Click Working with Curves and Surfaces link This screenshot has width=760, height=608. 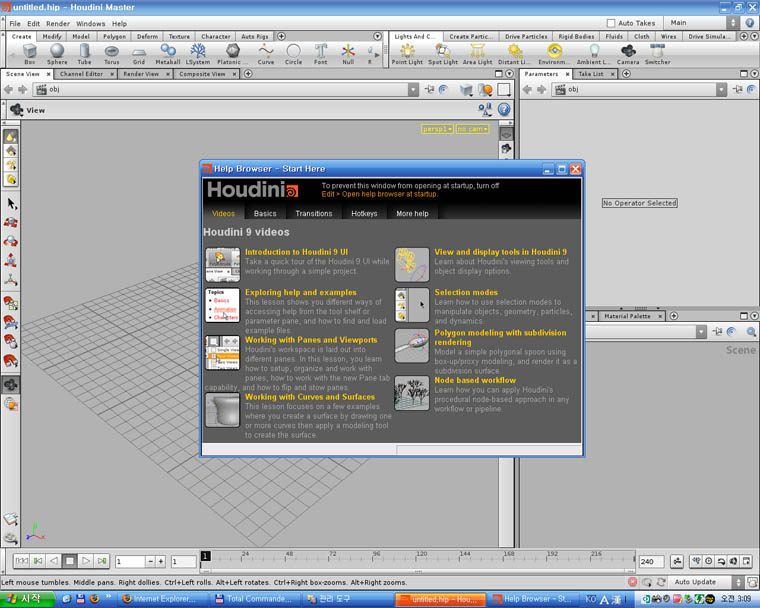pyautogui.click(x=310, y=397)
